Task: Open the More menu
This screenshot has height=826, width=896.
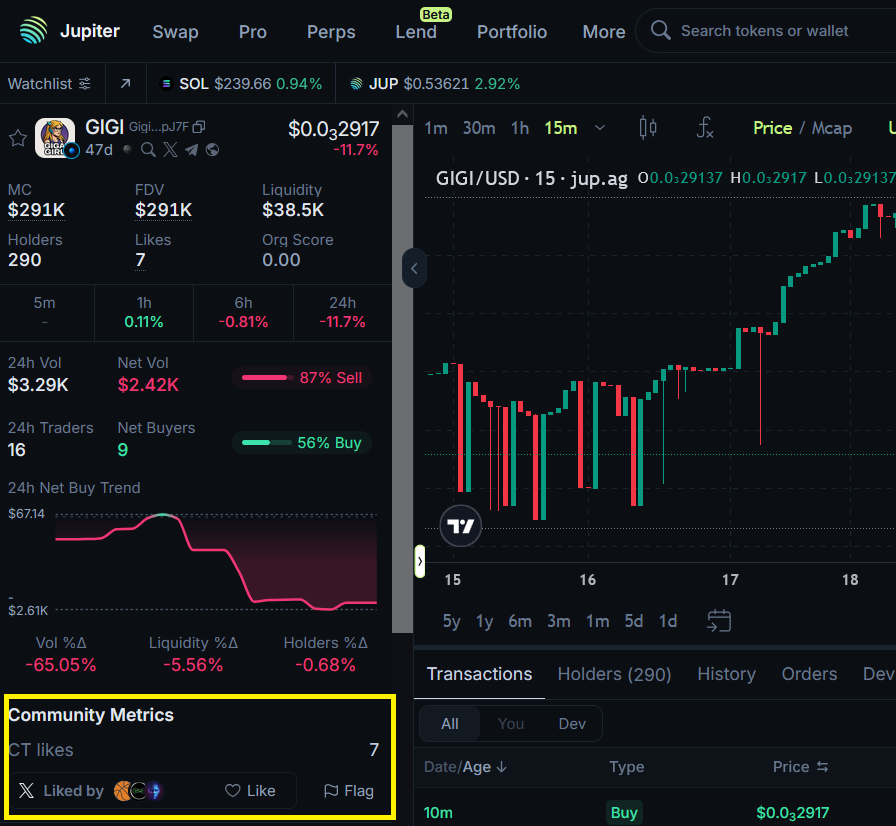Action: pos(604,31)
